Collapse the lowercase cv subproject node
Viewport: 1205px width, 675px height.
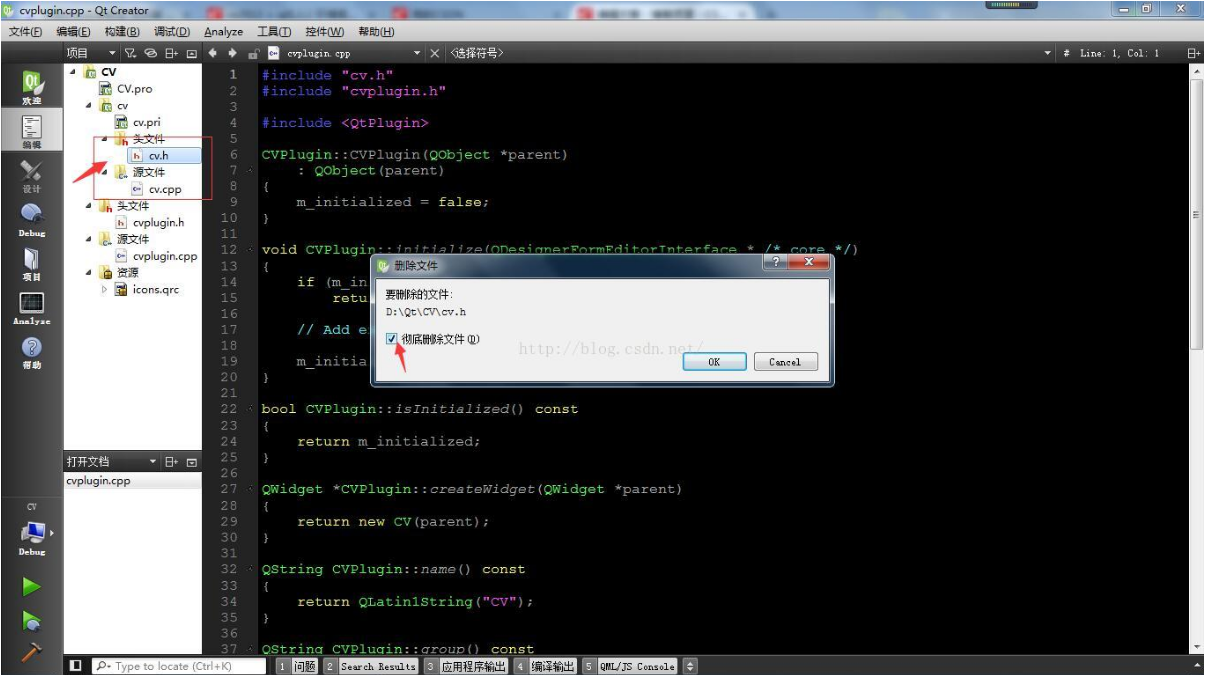89,105
